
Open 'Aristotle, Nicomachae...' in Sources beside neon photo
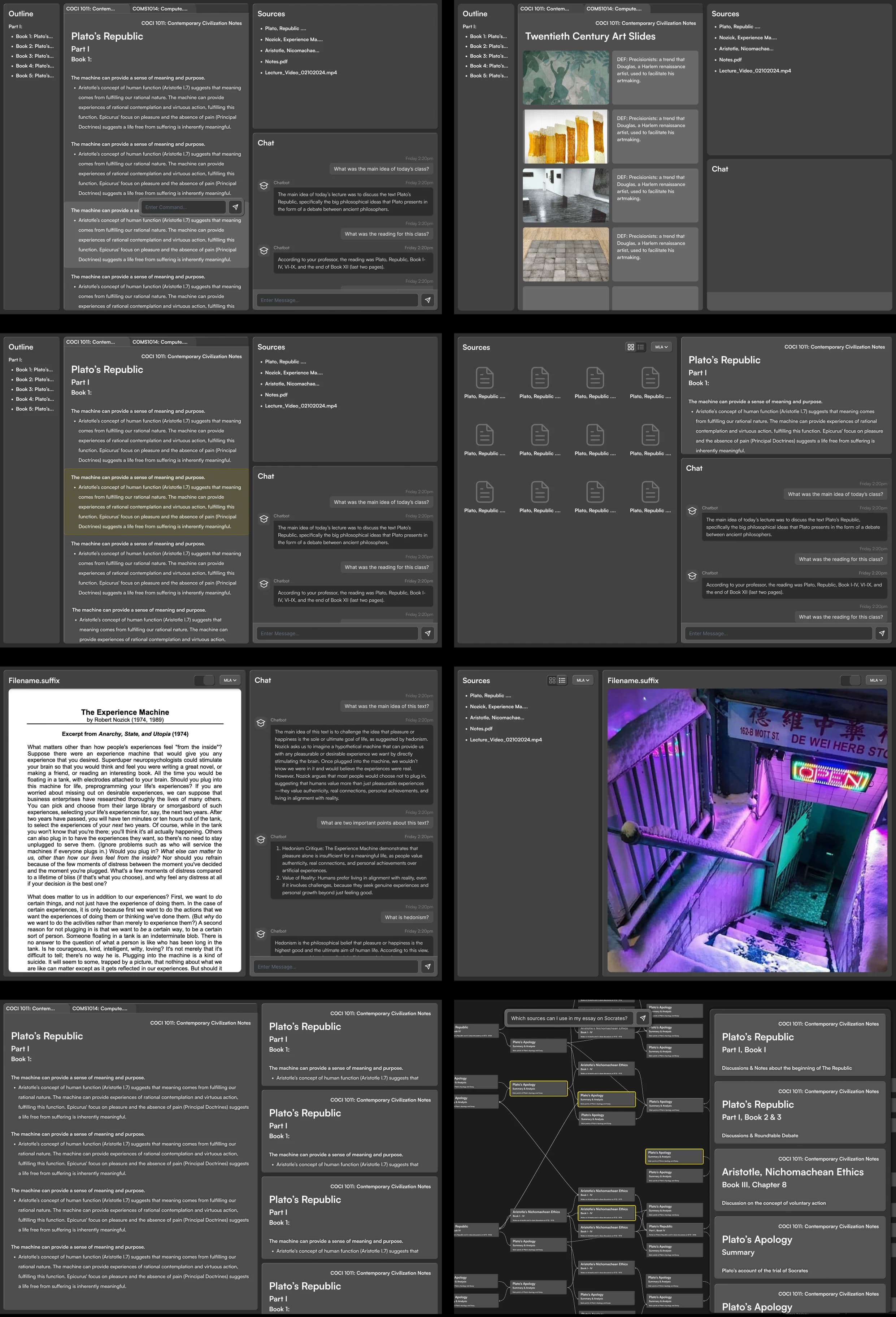pyautogui.click(x=497, y=717)
